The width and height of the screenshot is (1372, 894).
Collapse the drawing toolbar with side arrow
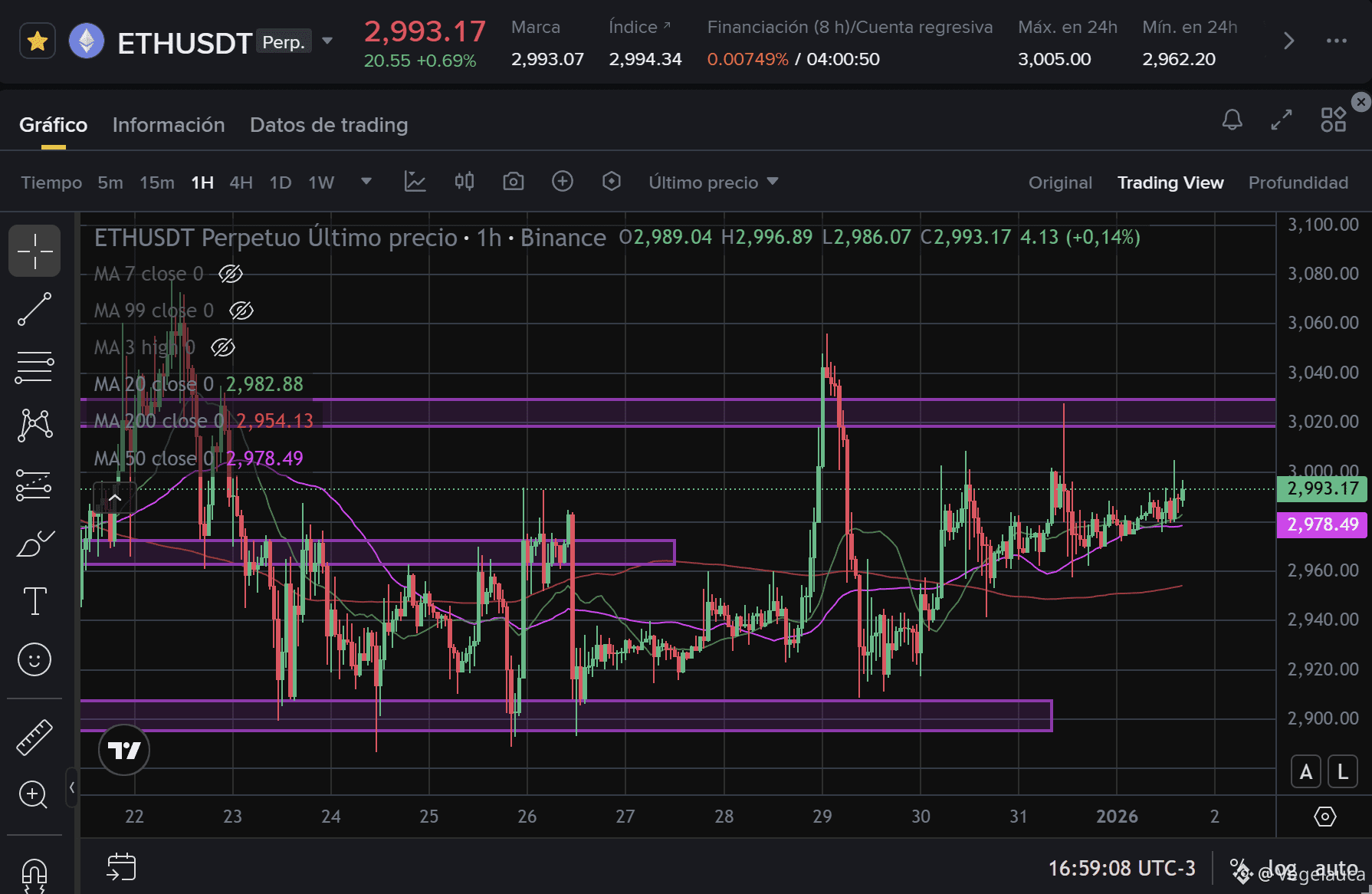tap(71, 787)
